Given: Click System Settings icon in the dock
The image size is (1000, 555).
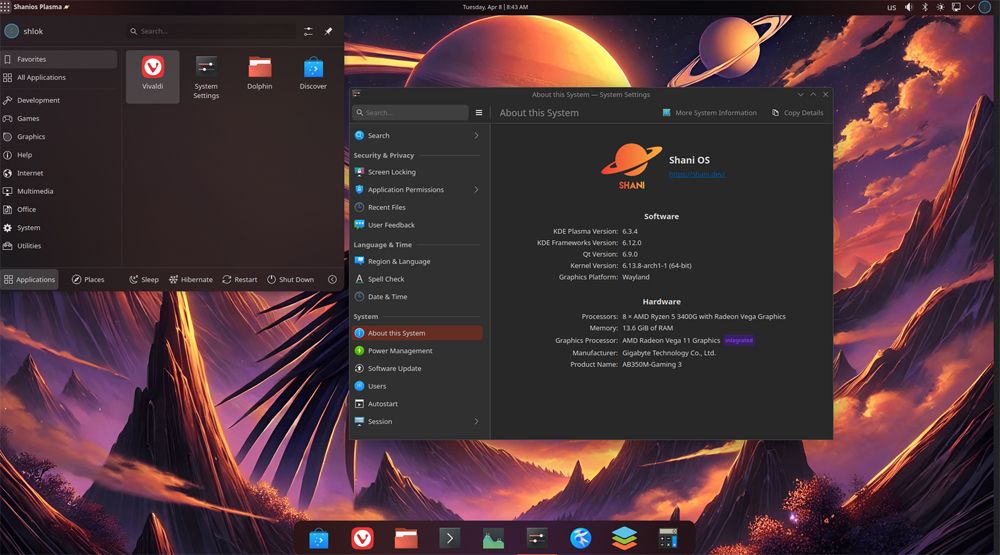Looking at the screenshot, I should point(537,539).
